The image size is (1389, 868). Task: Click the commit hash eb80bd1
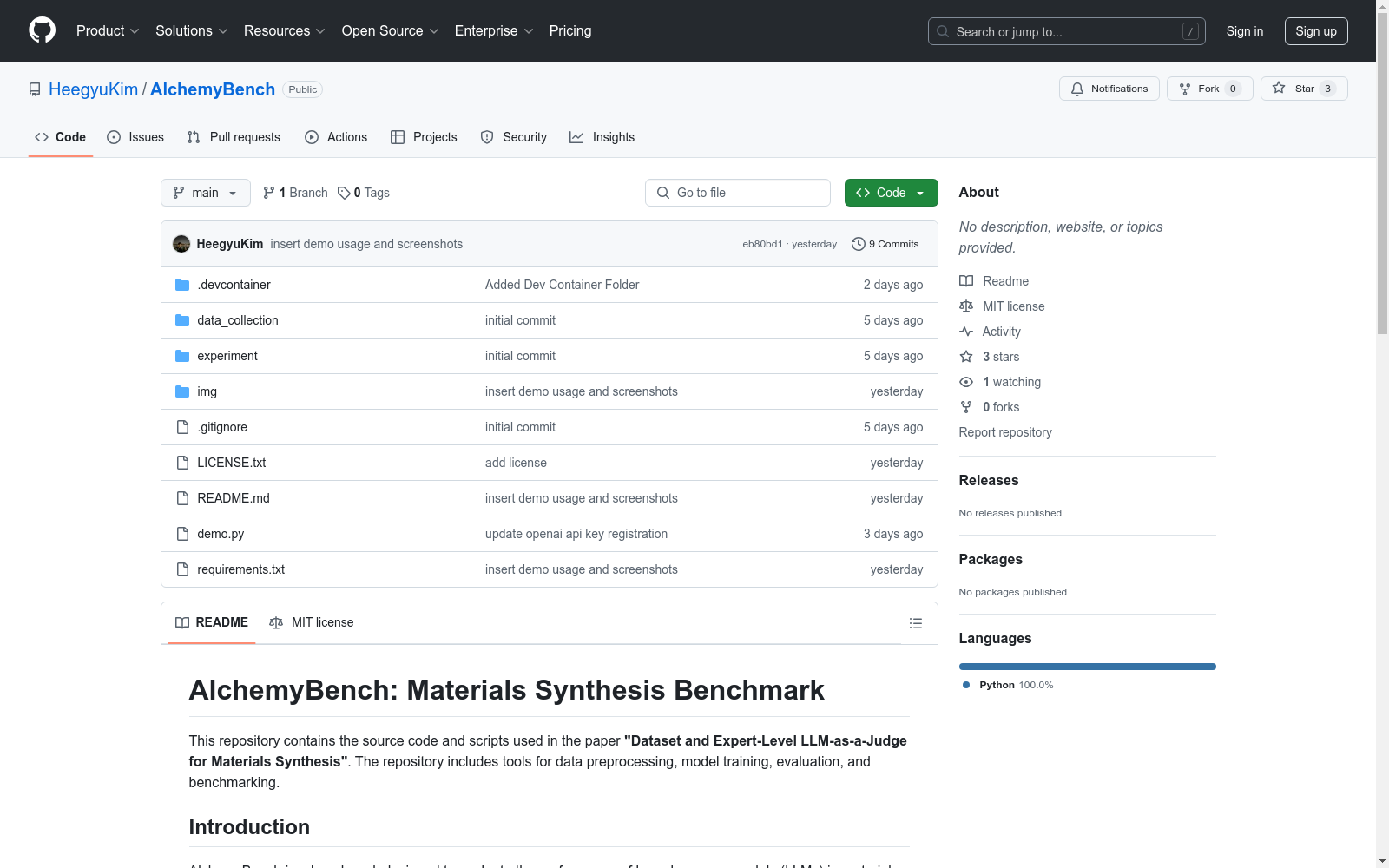click(x=762, y=244)
